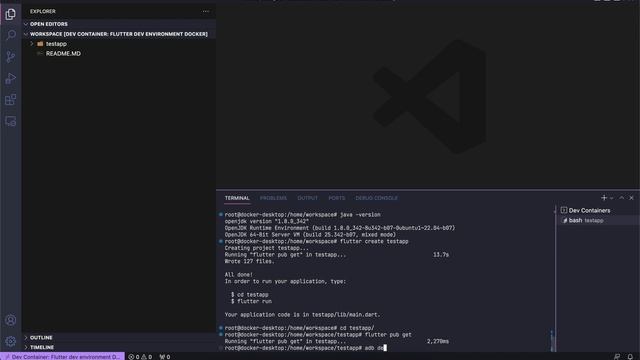Switch to the Problems tab
Image resolution: width=640 pixels, height=360 pixels.
[x=273, y=198]
